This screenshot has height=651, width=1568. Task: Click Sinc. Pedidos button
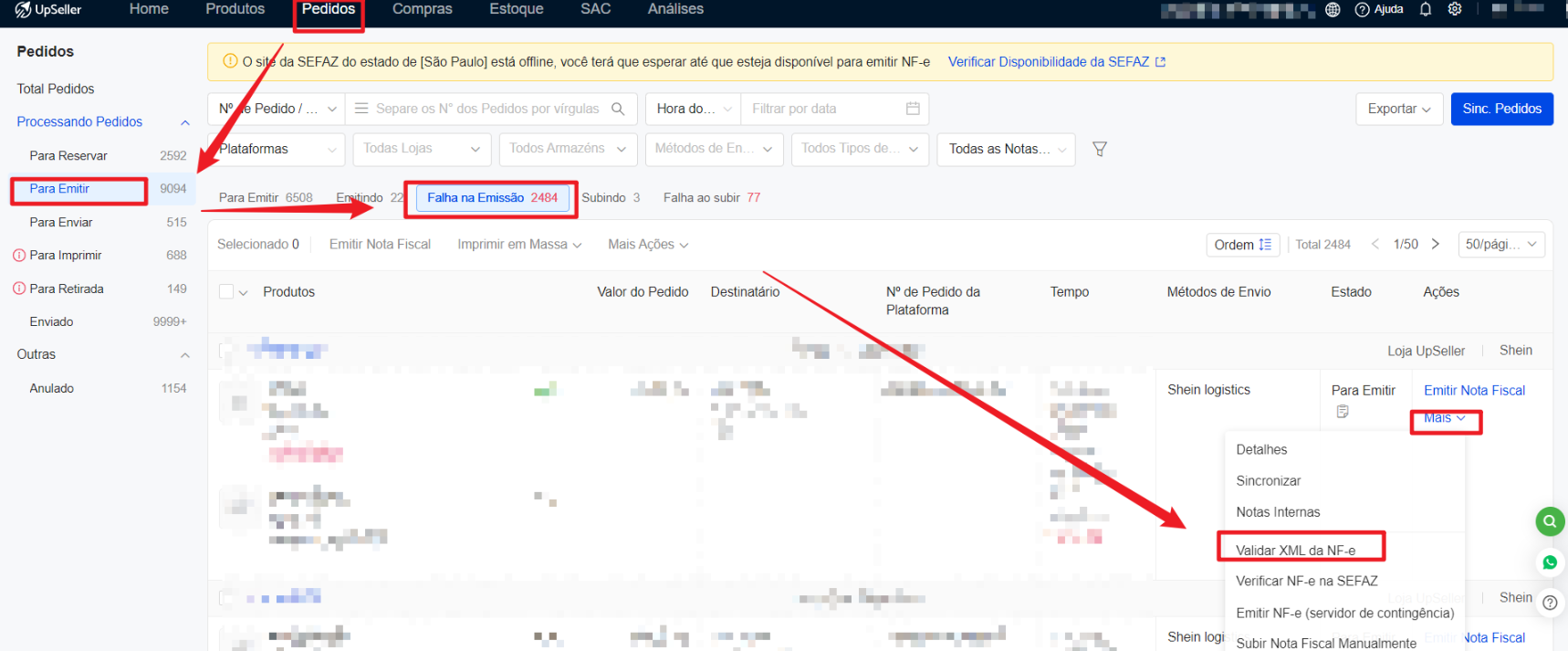(1501, 109)
